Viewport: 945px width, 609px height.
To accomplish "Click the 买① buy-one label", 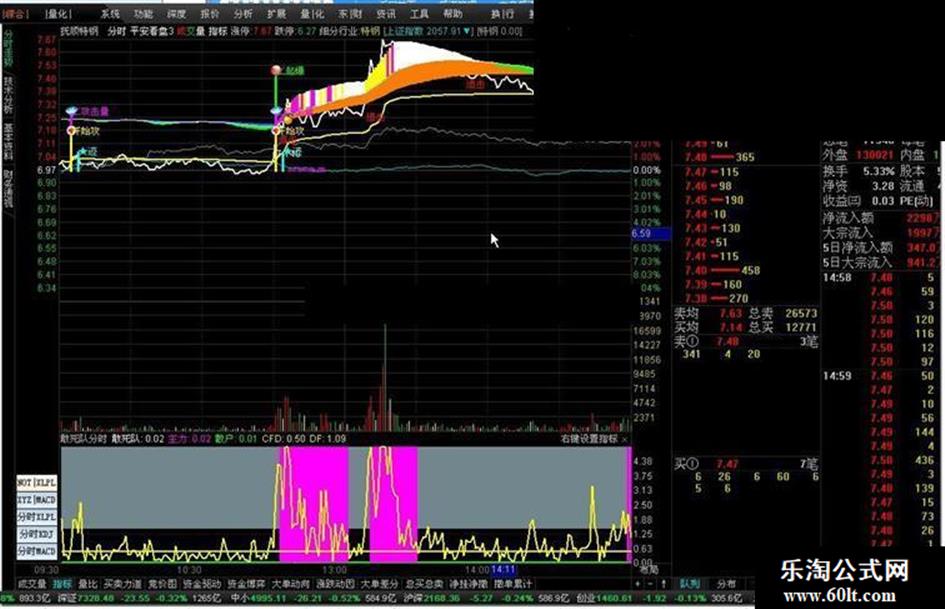I will tap(686, 464).
